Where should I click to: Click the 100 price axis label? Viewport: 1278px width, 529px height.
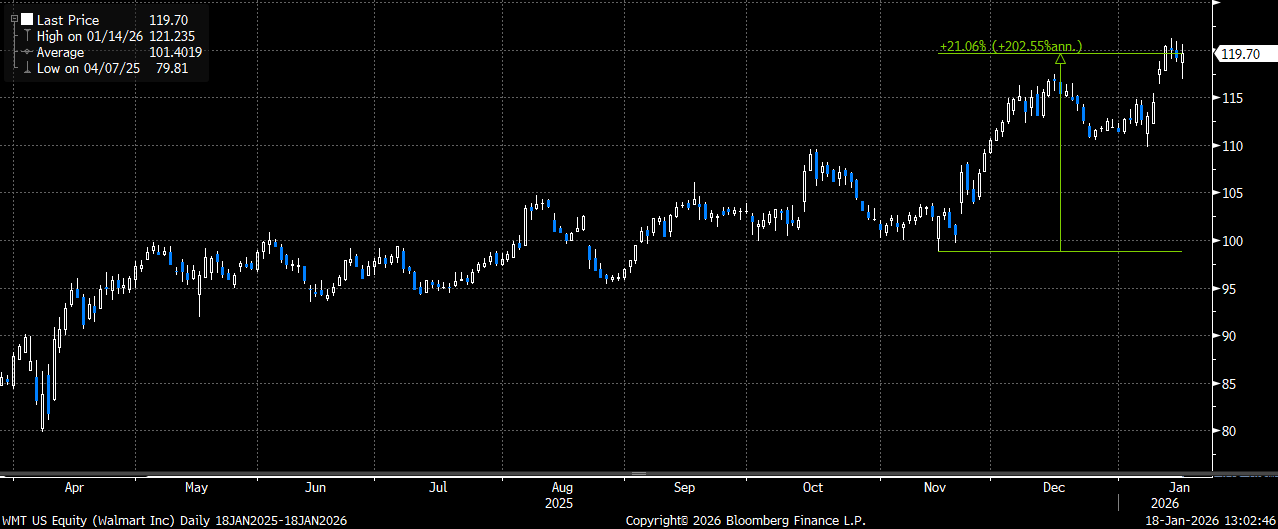coord(1231,241)
